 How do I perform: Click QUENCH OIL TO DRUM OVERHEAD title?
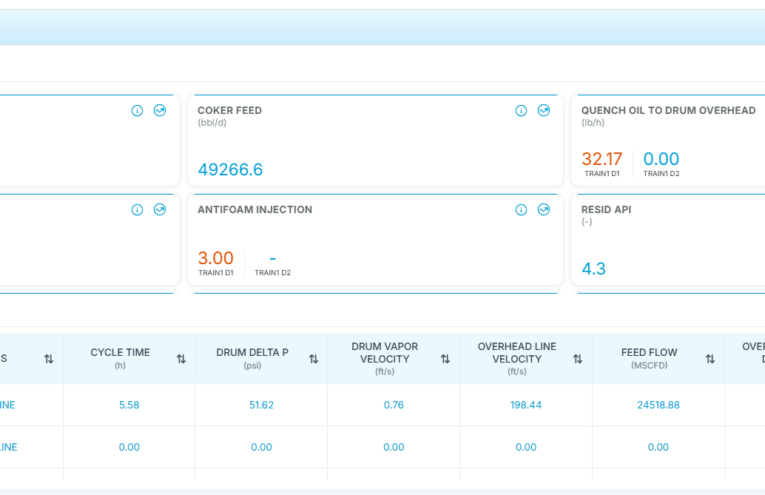coord(668,111)
